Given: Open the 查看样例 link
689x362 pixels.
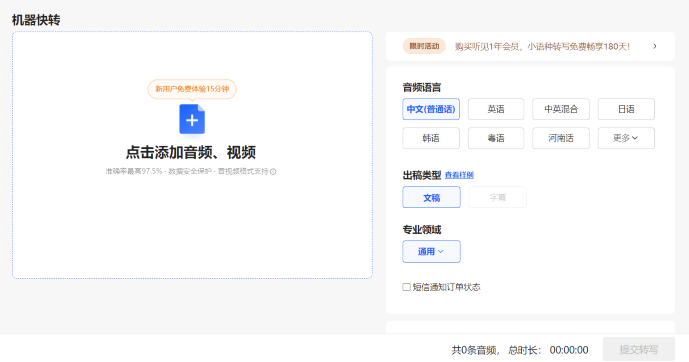Looking at the screenshot, I should click(459, 175).
